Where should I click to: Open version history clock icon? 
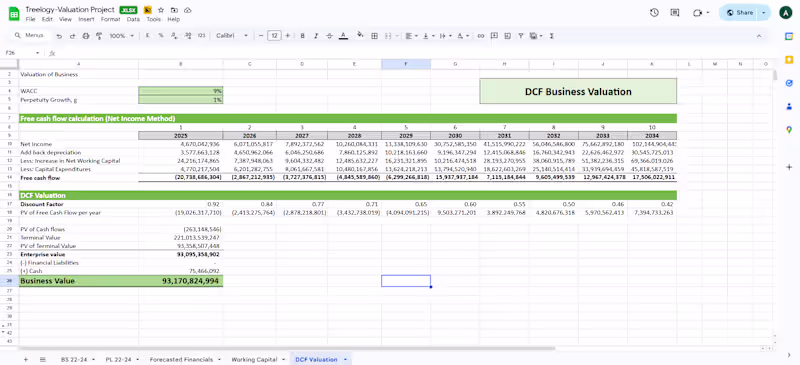coord(654,13)
